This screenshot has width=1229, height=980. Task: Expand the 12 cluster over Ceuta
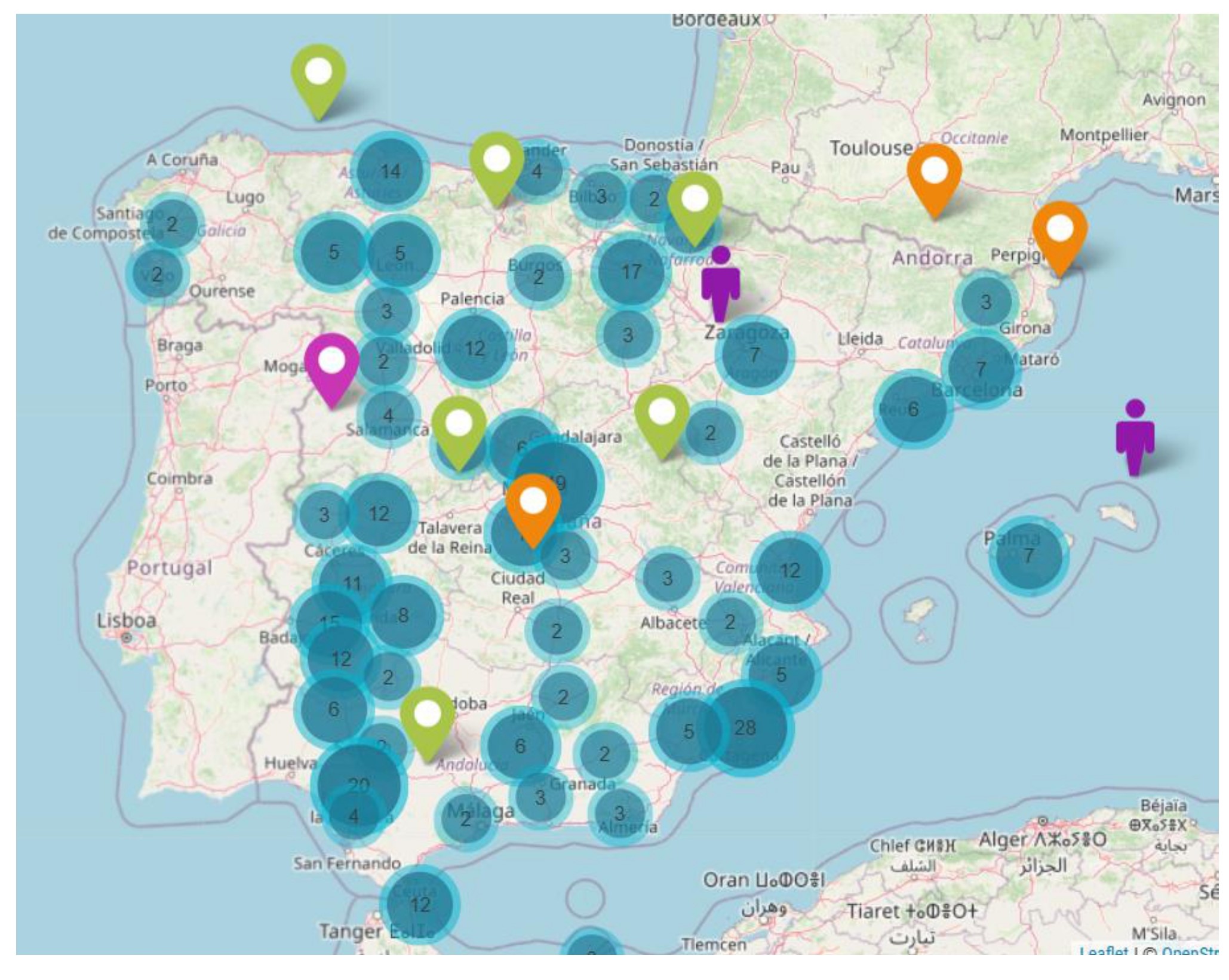click(420, 905)
